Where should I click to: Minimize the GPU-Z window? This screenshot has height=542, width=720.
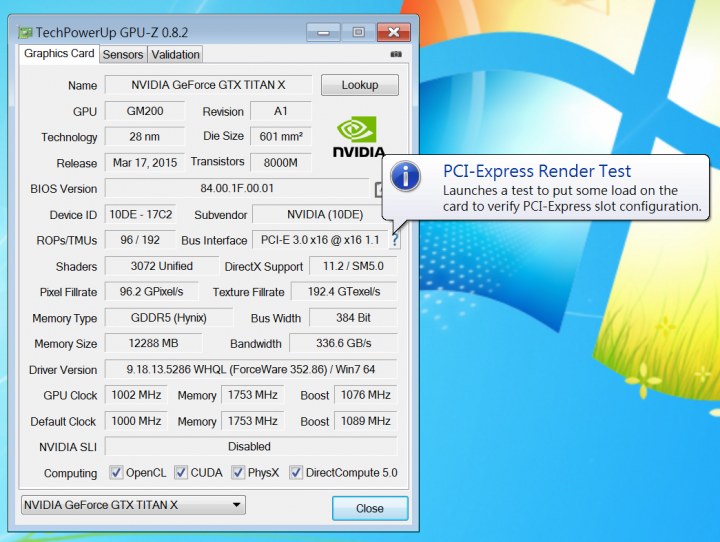[x=323, y=32]
